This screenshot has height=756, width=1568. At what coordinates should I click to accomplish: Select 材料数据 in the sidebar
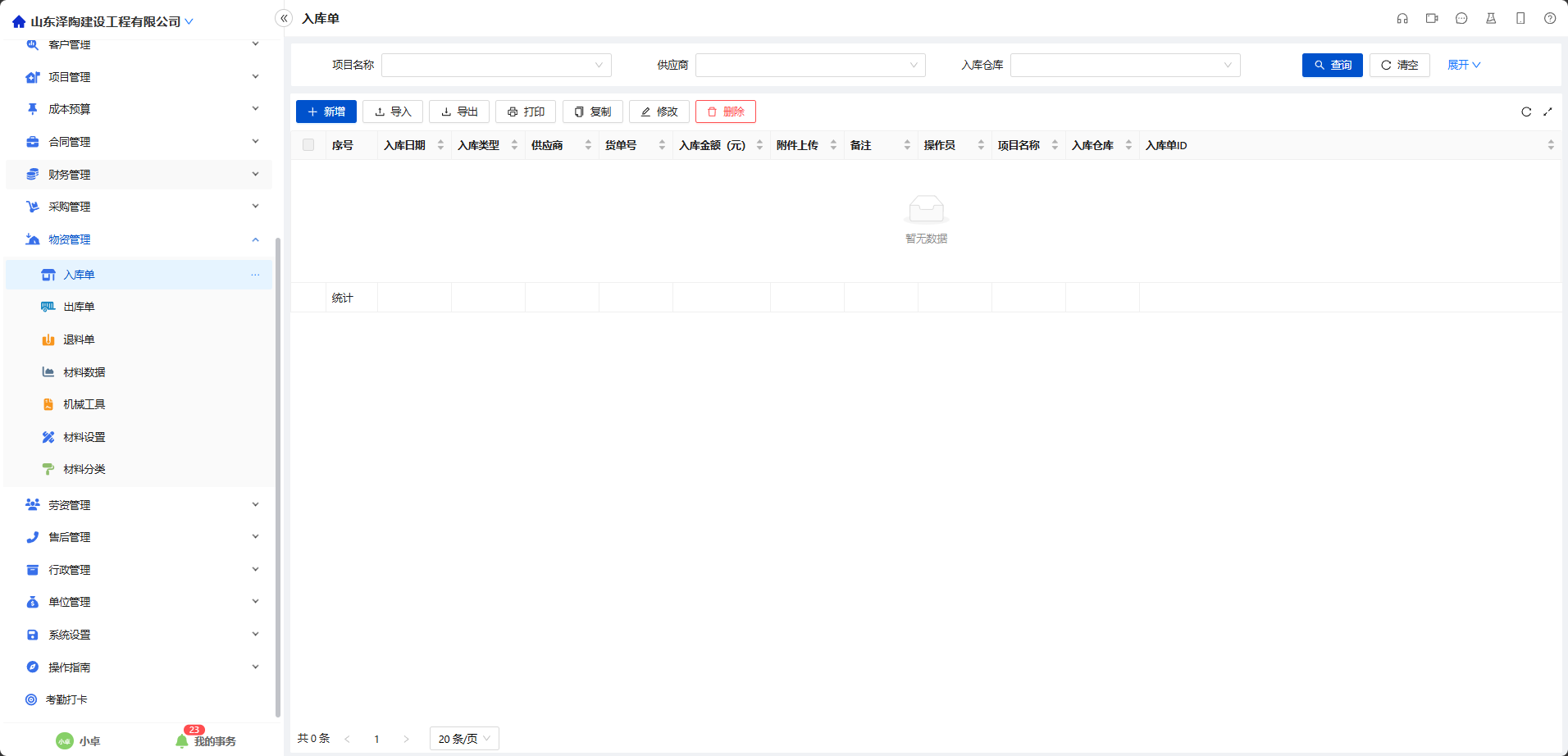pos(84,372)
